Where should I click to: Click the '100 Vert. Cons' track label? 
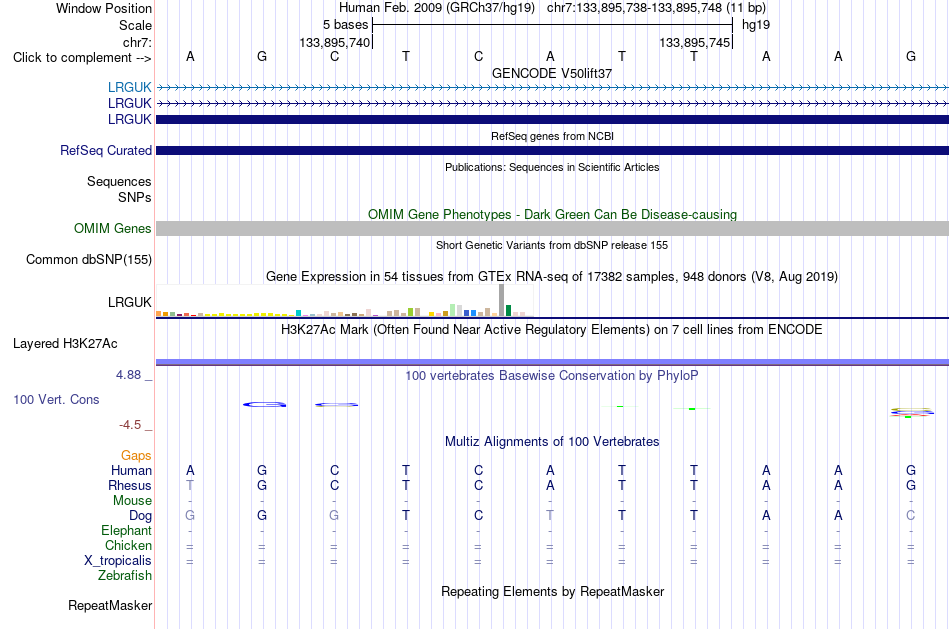coord(56,399)
